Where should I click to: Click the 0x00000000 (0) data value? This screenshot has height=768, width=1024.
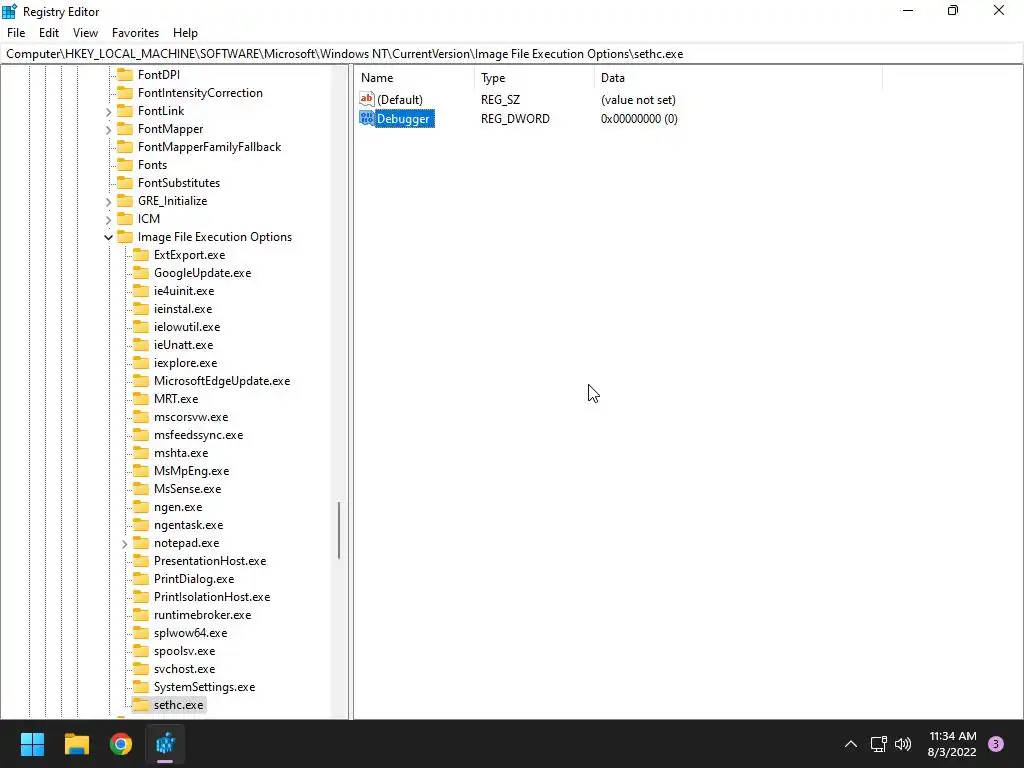[x=639, y=119]
